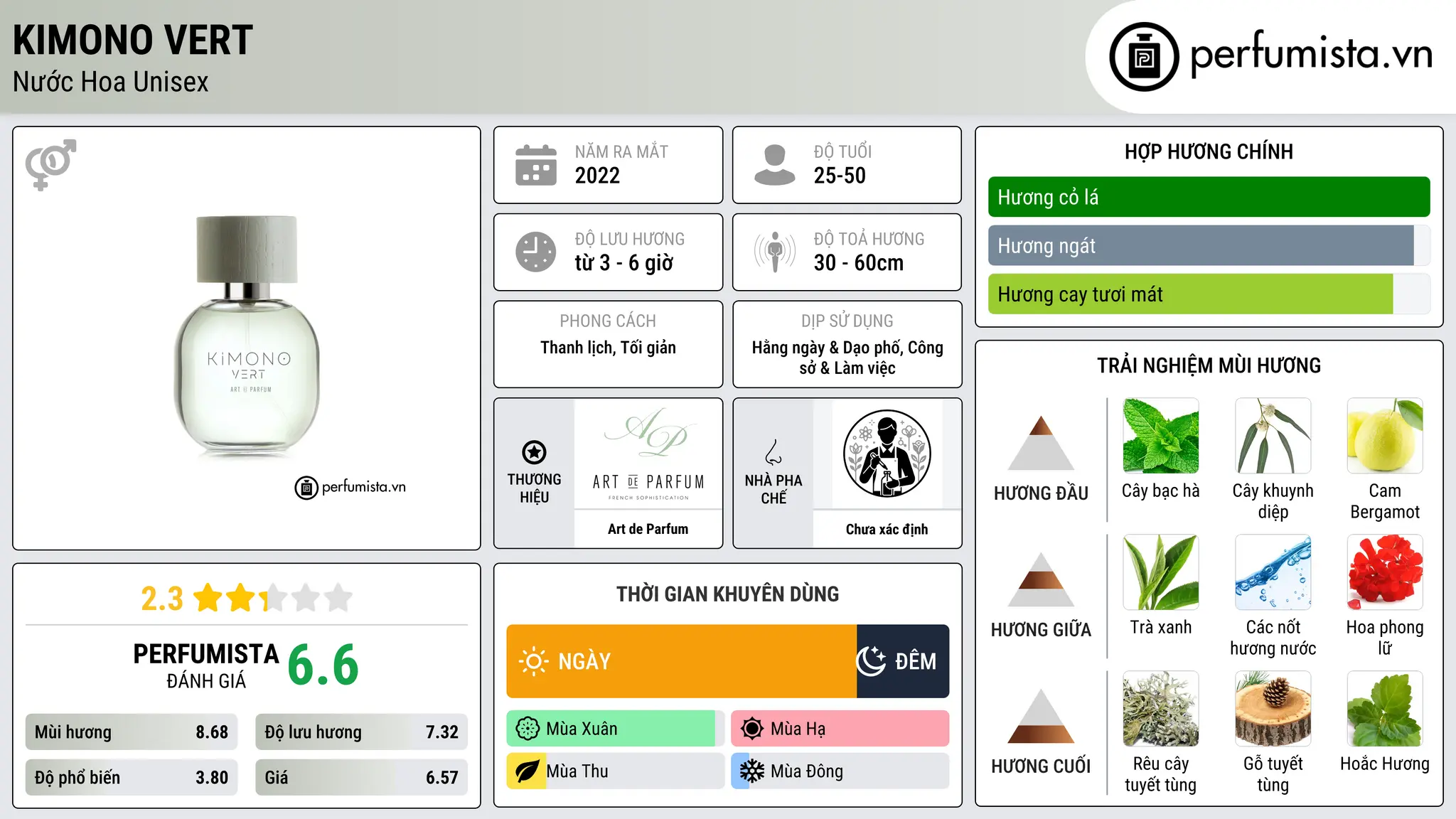This screenshot has width=1456, height=819.
Task: Click the unisex gender symbol icon
Action: coord(50,164)
